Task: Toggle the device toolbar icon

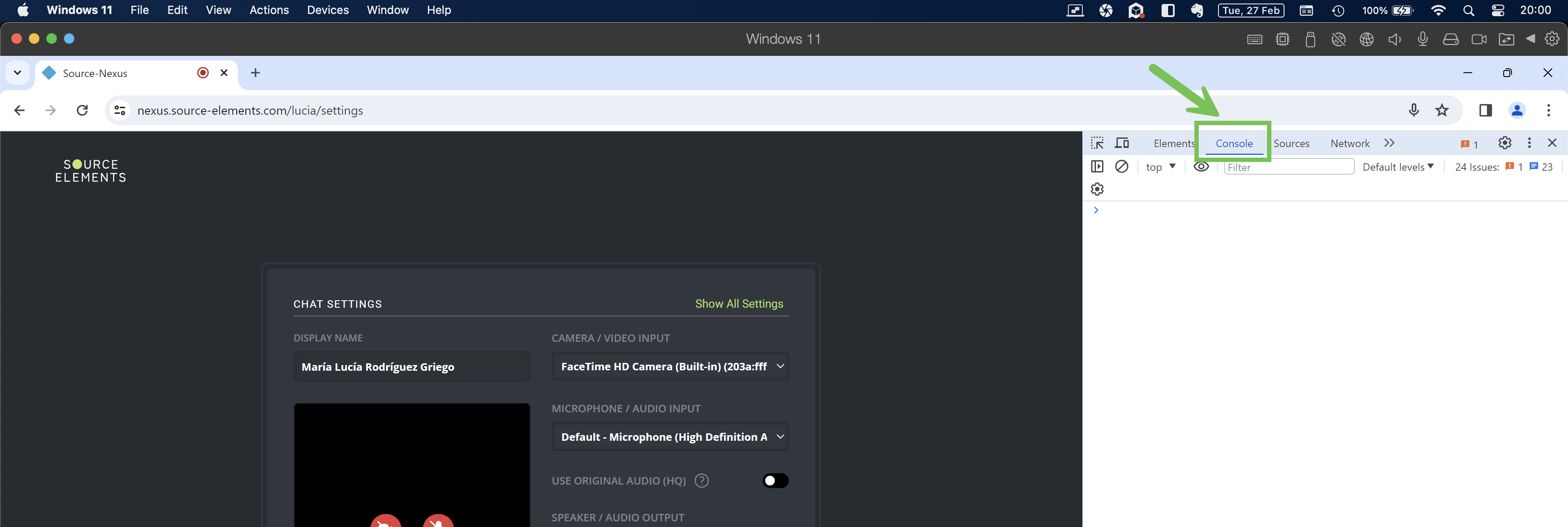Action: tap(1122, 143)
